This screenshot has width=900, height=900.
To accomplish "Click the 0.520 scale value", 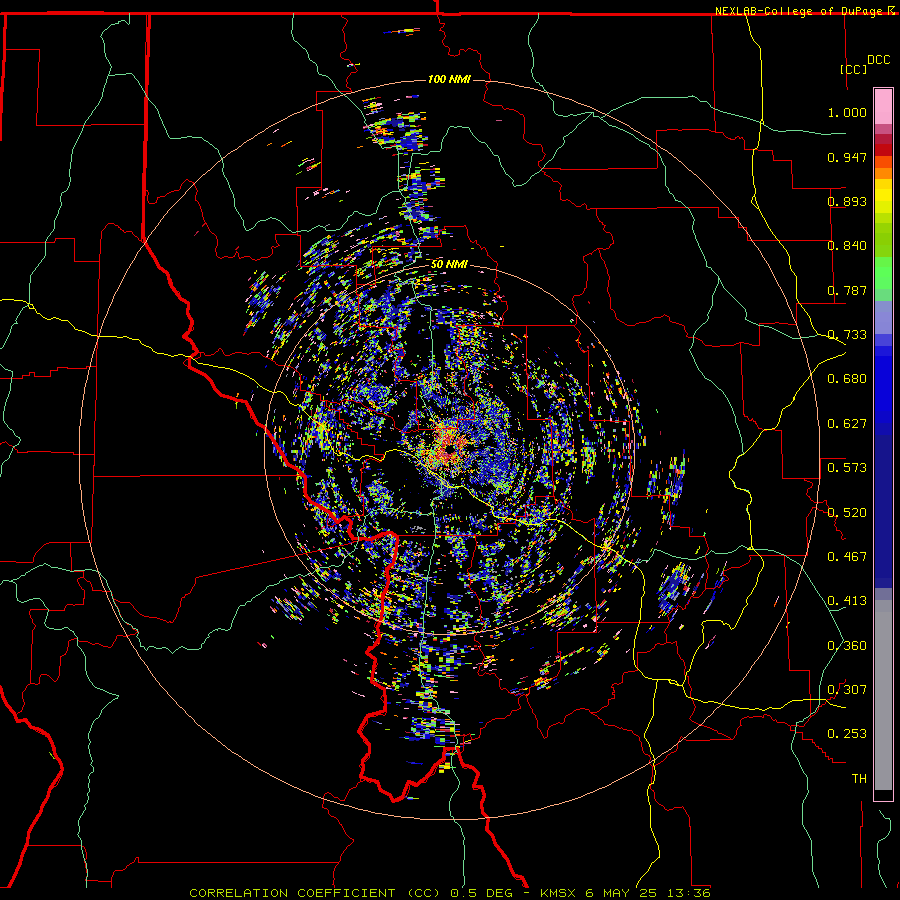I will [x=847, y=513].
